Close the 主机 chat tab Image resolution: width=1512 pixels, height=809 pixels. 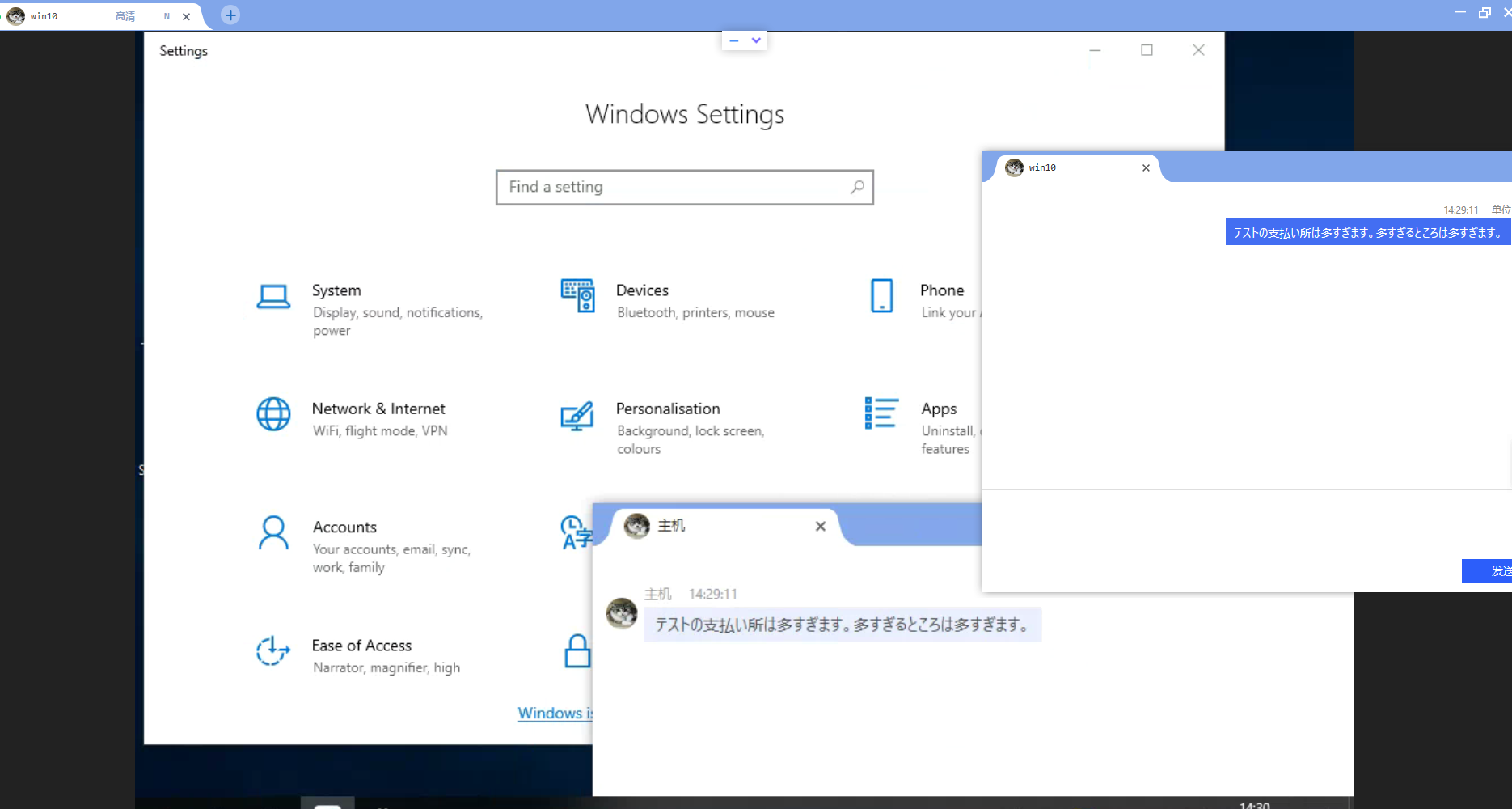[x=821, y=526]
